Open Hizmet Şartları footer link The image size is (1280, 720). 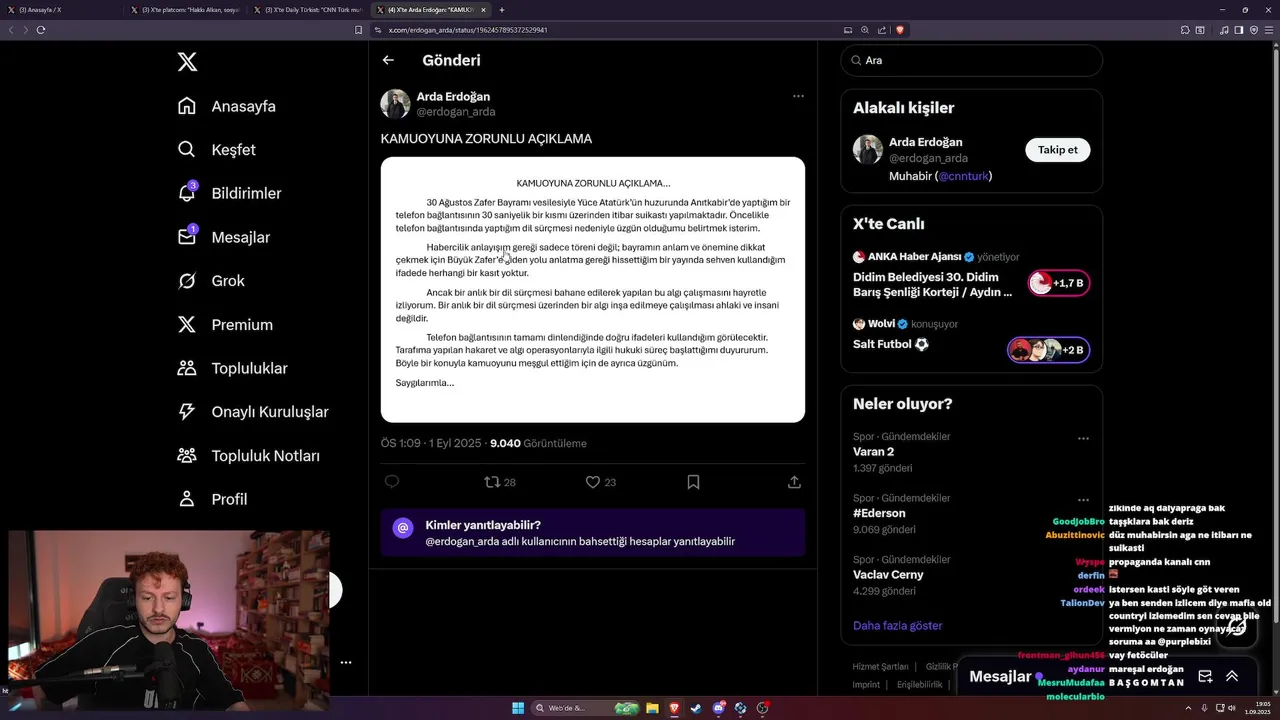tap(880, 666)
